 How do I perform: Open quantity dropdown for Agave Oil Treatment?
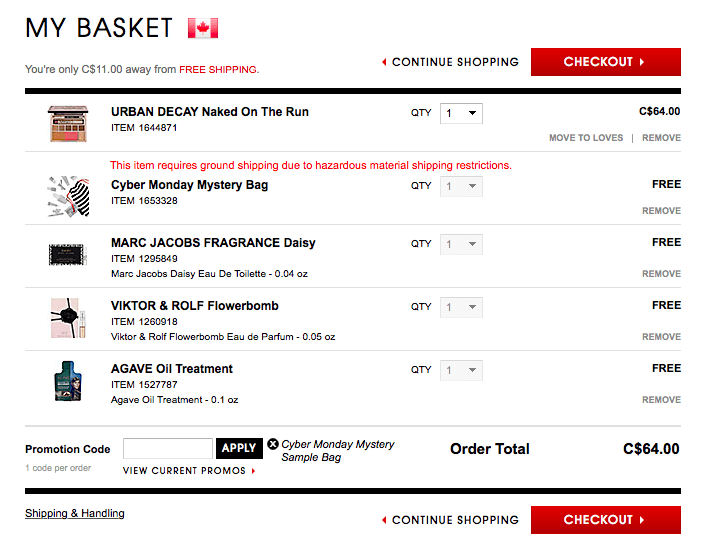pos(461,370)
